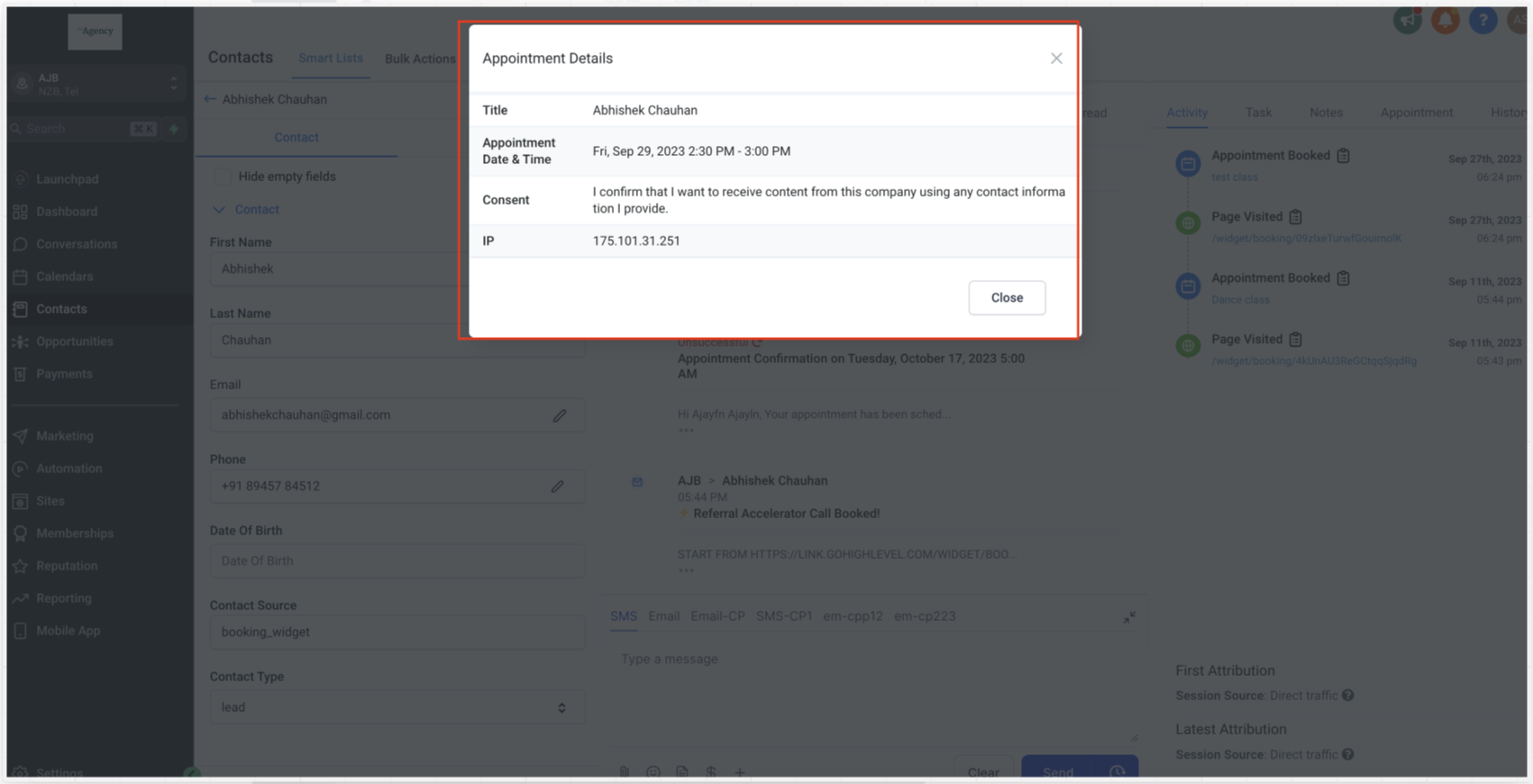
Task: Toggle the Hide empty fields checkbox
Action: click(223, 177)
